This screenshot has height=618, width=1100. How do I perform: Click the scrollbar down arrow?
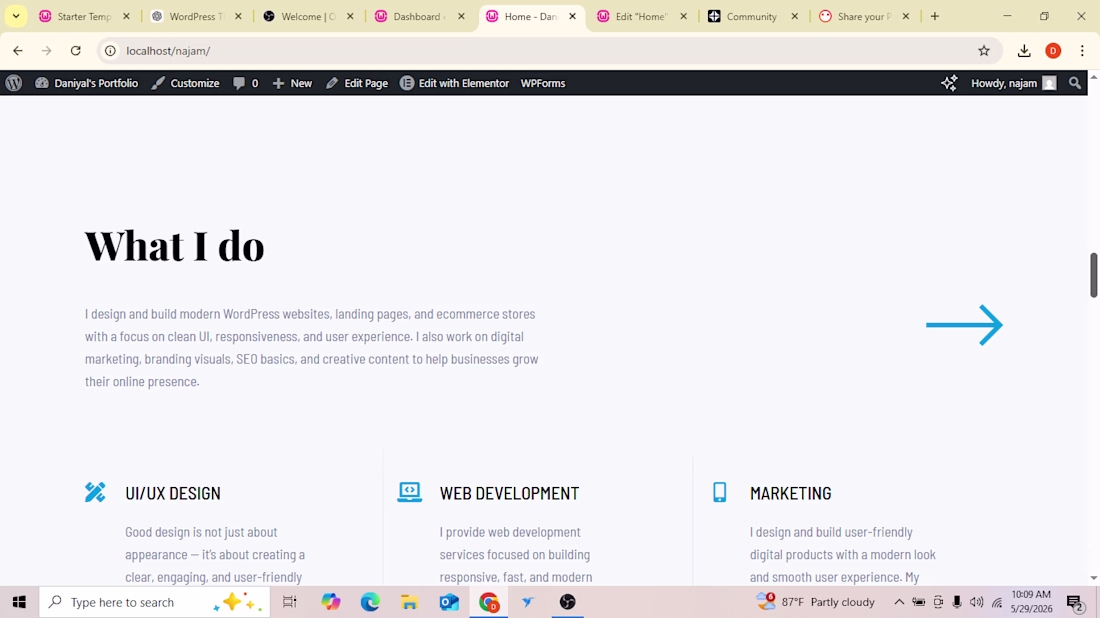pyautogui.click(x=1094, y=579)
